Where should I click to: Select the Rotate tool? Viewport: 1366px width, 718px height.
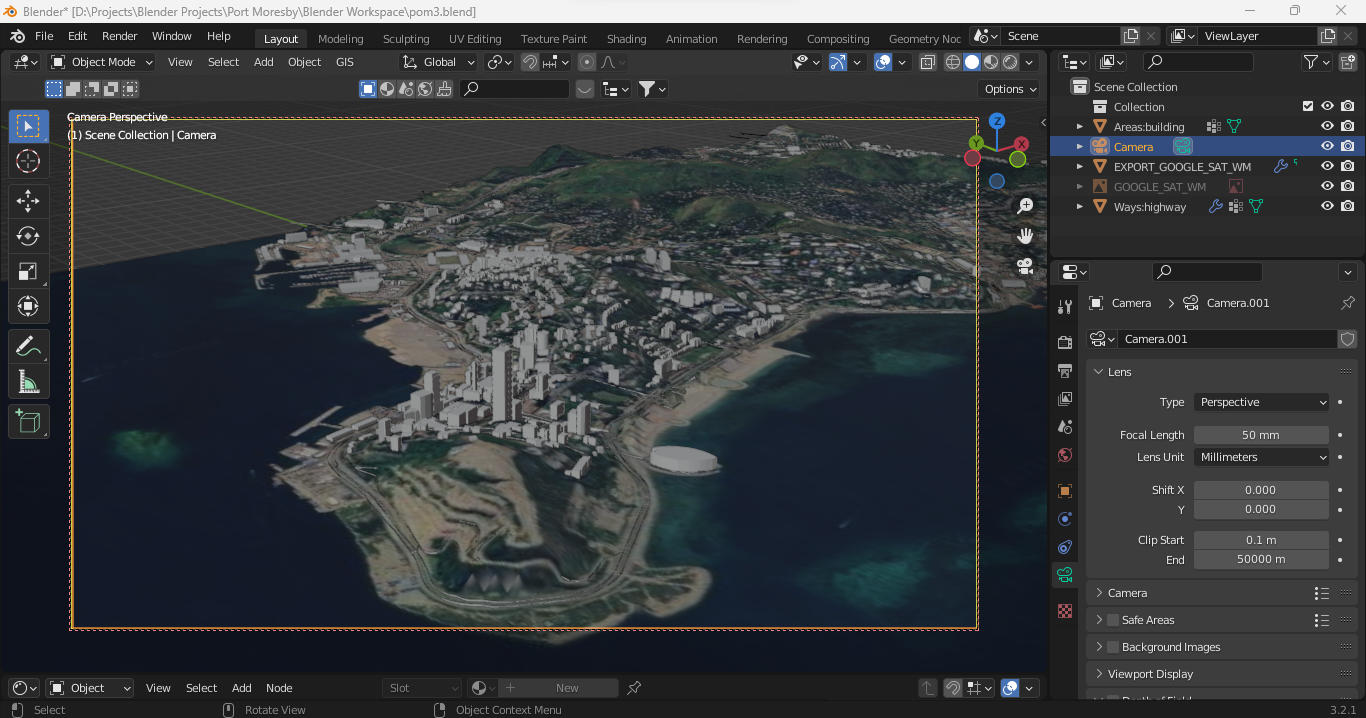coord(28,236)
